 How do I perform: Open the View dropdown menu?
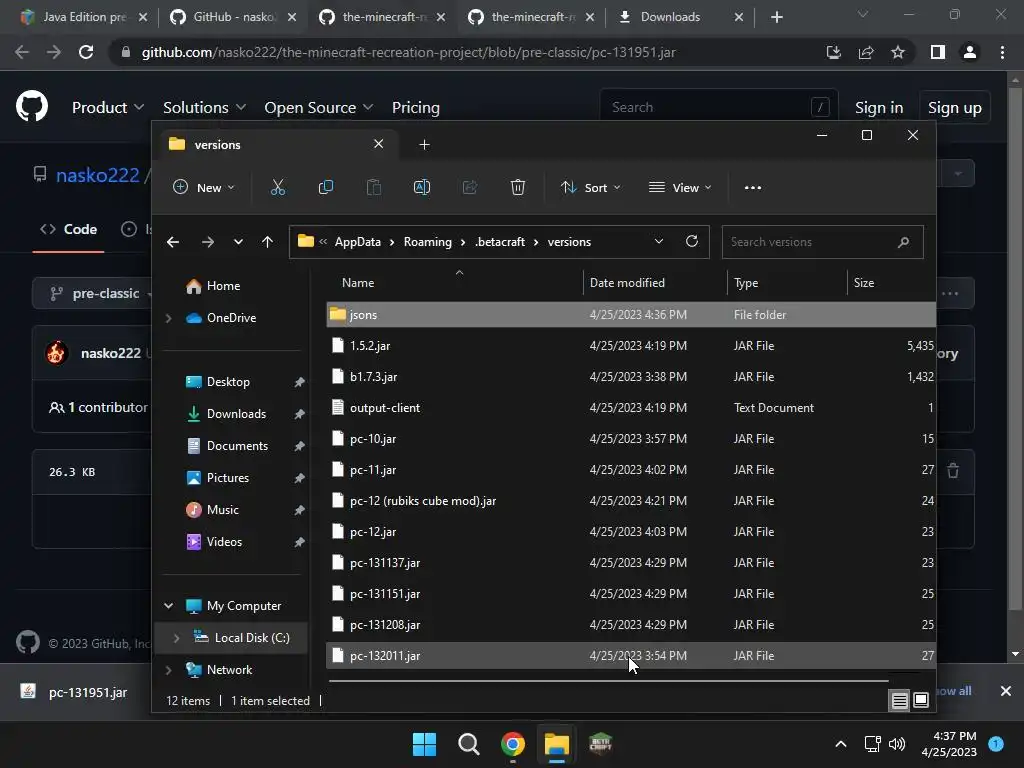tap(680, 187)
